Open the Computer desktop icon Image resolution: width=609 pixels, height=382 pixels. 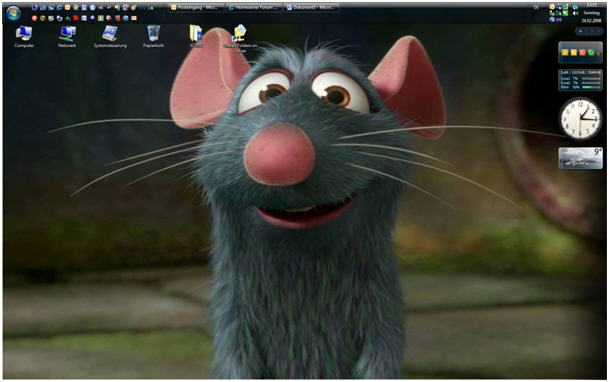[24, 36]
